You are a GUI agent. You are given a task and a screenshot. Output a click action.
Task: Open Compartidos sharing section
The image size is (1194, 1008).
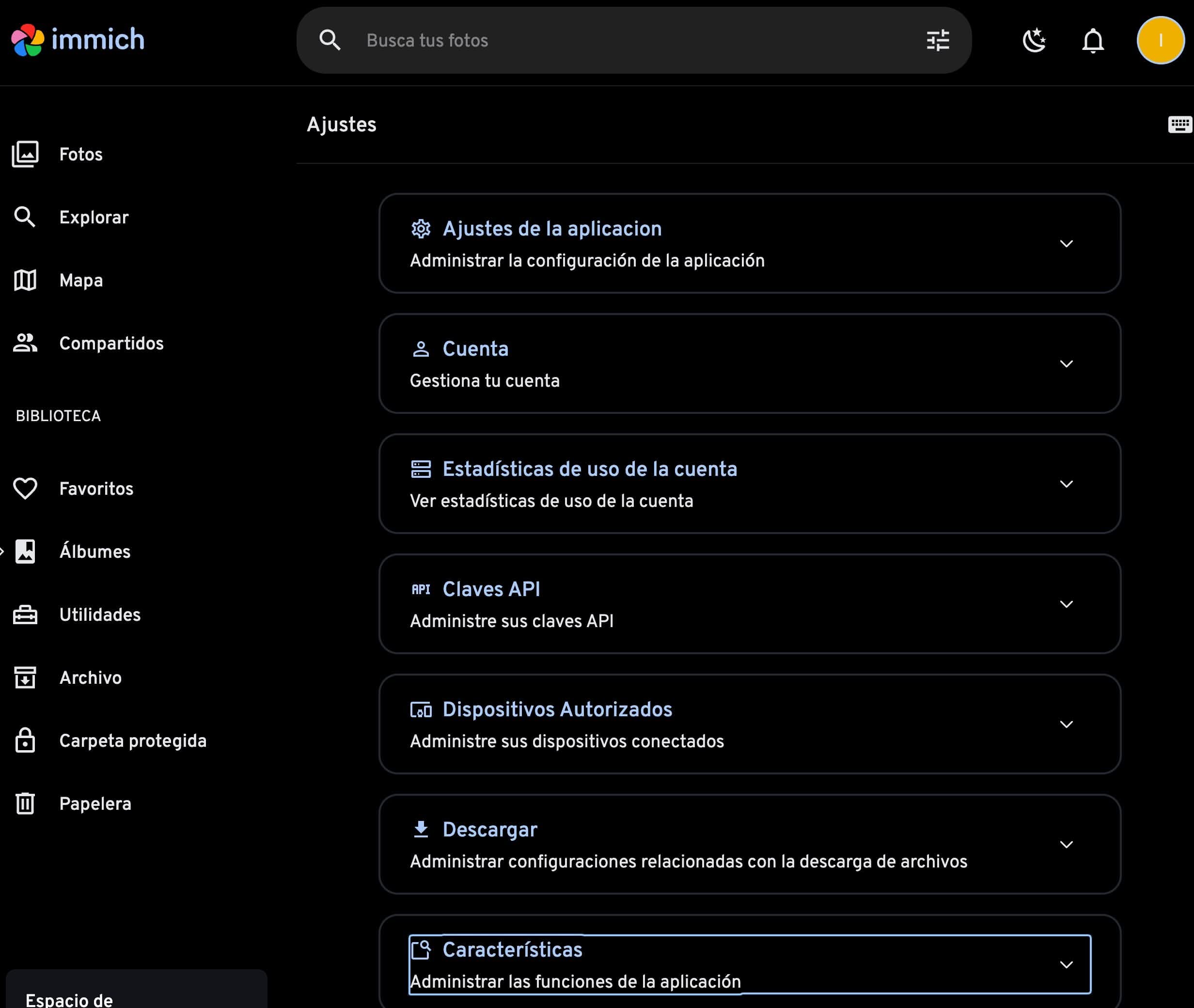(x=111, y=343)
